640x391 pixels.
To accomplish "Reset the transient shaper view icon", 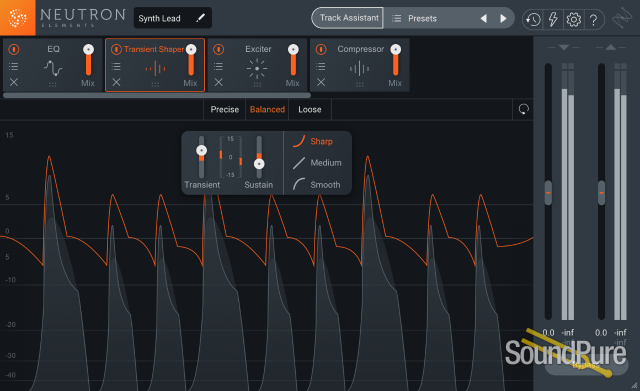I will coord(523,109).
